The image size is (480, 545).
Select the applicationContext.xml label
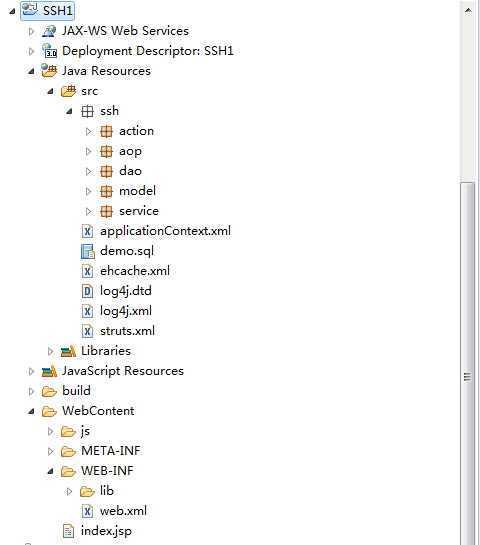[x=165, y=231]
